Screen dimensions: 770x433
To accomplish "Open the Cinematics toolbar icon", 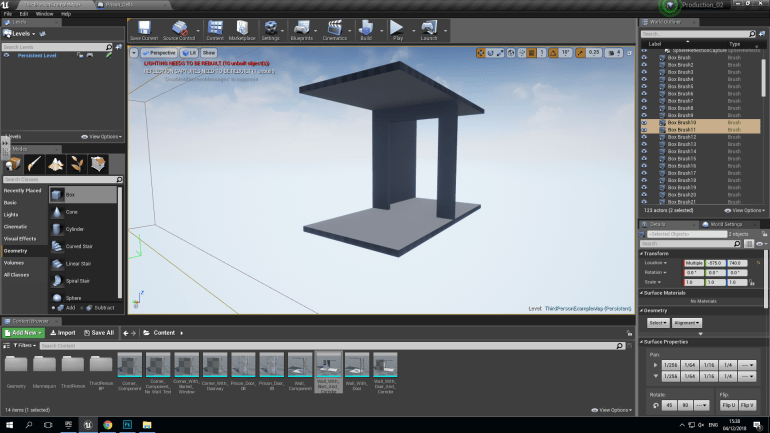I will tap(334, 30).
